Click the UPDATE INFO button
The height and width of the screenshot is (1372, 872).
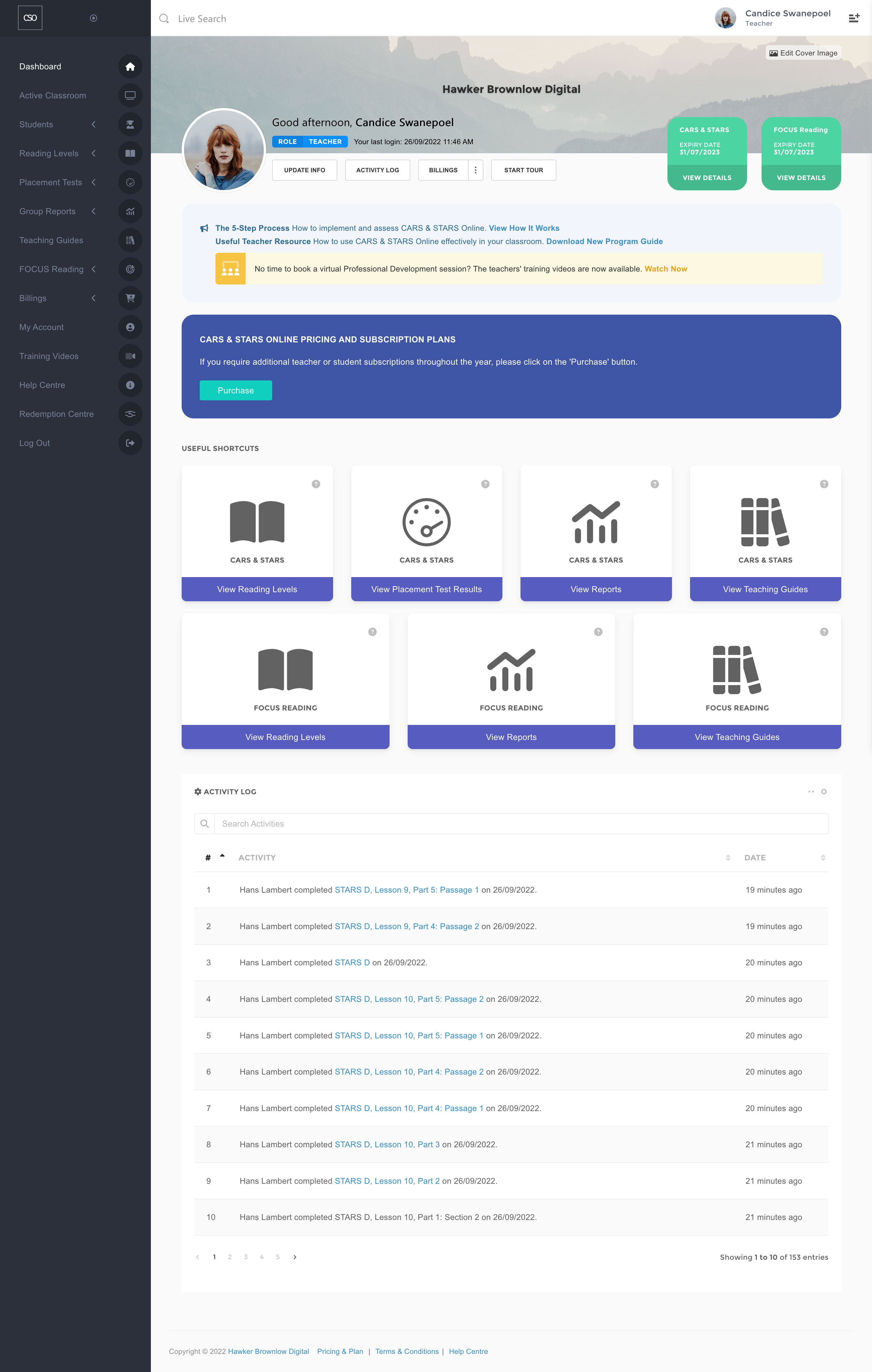tap(304, 170)
